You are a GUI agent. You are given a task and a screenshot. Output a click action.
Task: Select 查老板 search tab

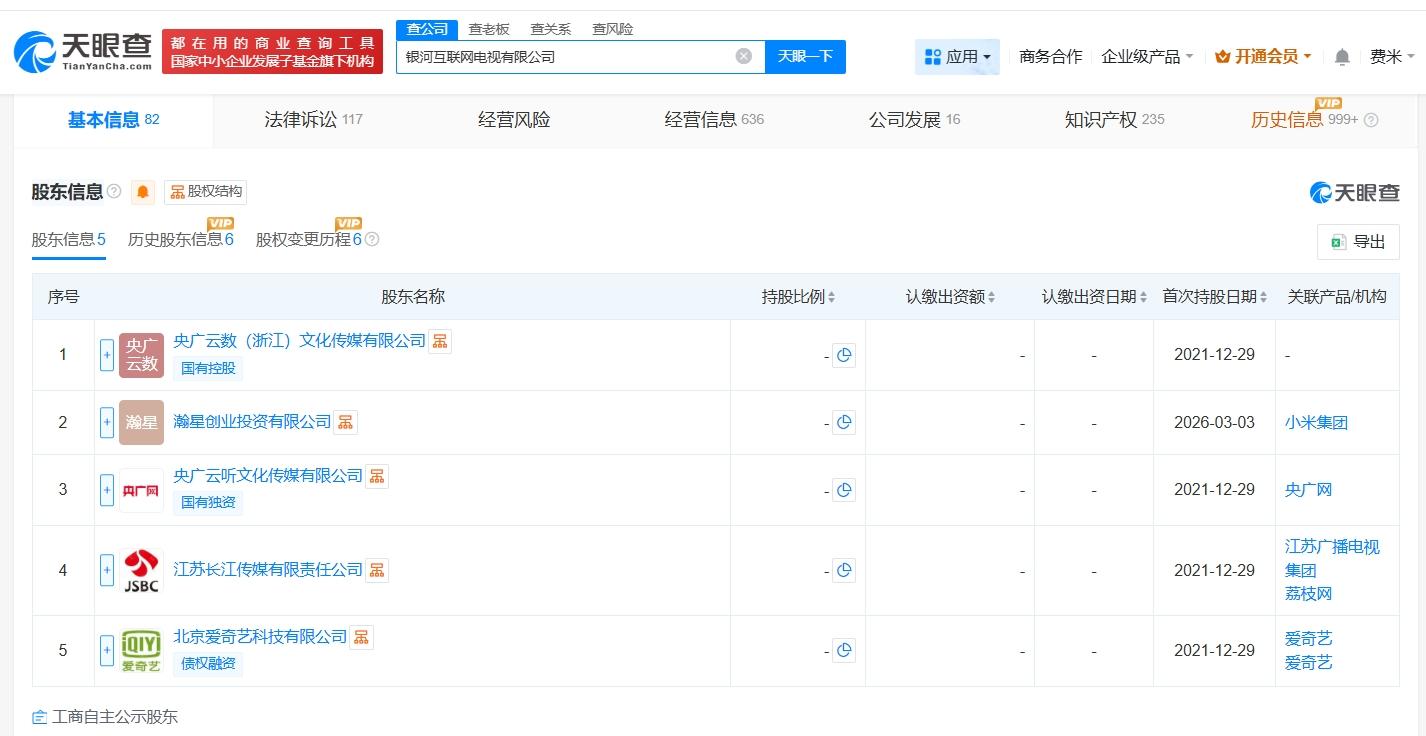click(489, 29)
